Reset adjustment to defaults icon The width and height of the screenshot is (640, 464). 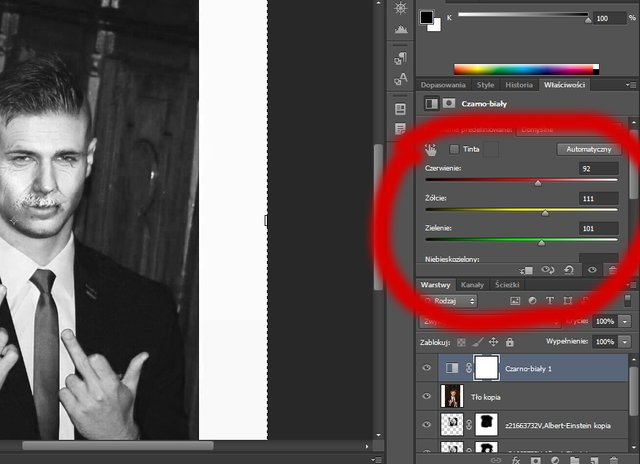tap(569, 270)
